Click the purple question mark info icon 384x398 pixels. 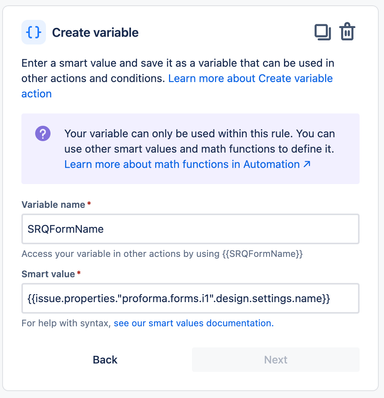click(43, 134)
